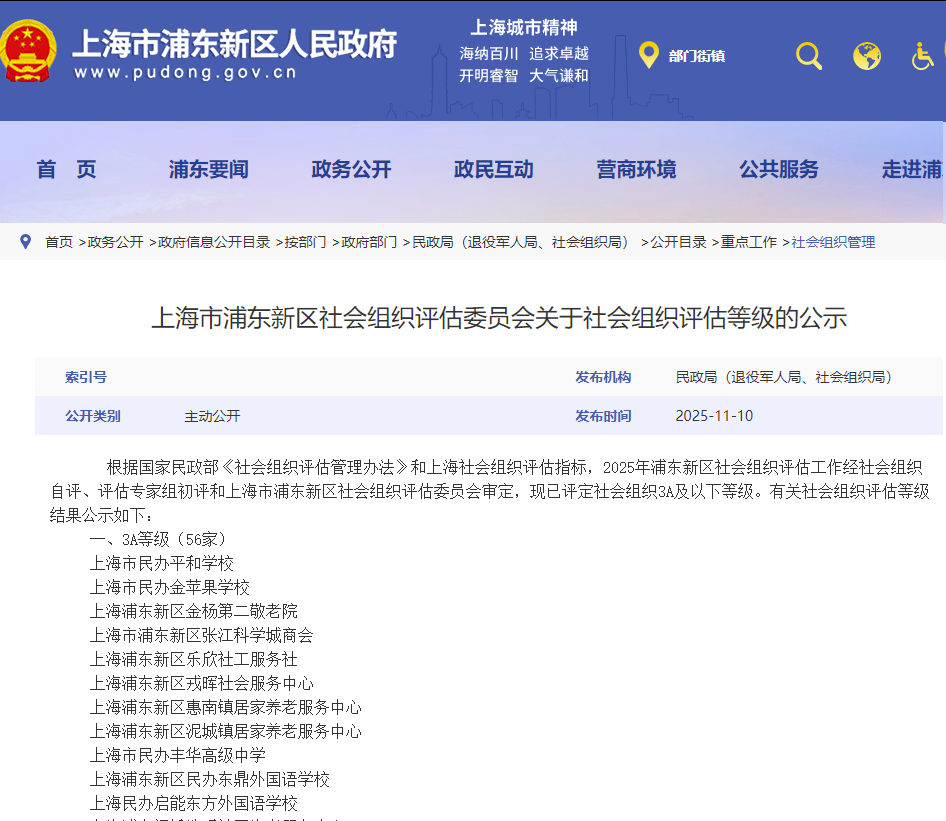The width and height of the screenshot is (946, 821).
Task: Click the globe language icon
Action: 867,56
